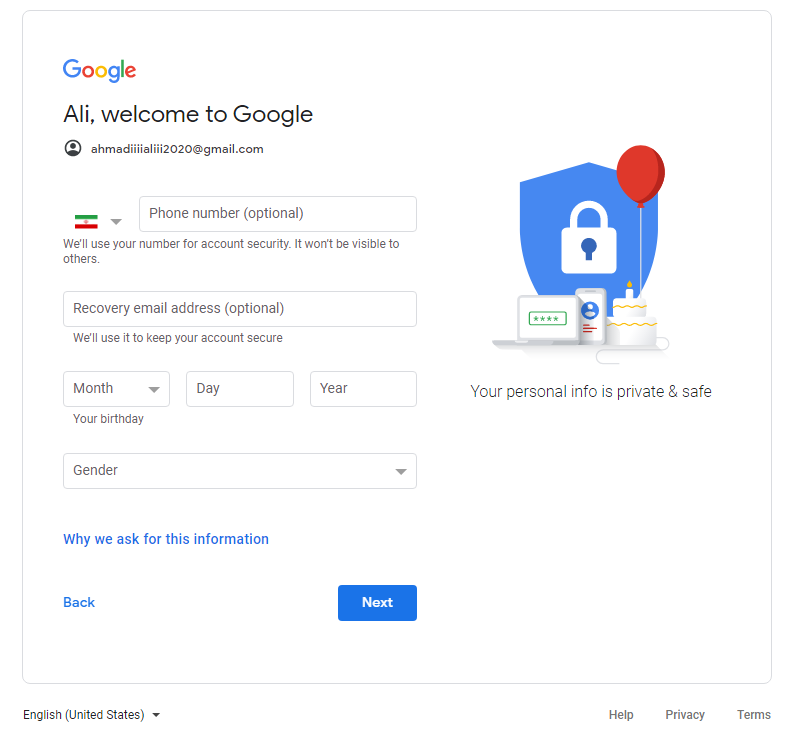Focus the Phone number (optional) field
Image resolution: width=792 pixels, height=748 pixels.
point(278,214)
